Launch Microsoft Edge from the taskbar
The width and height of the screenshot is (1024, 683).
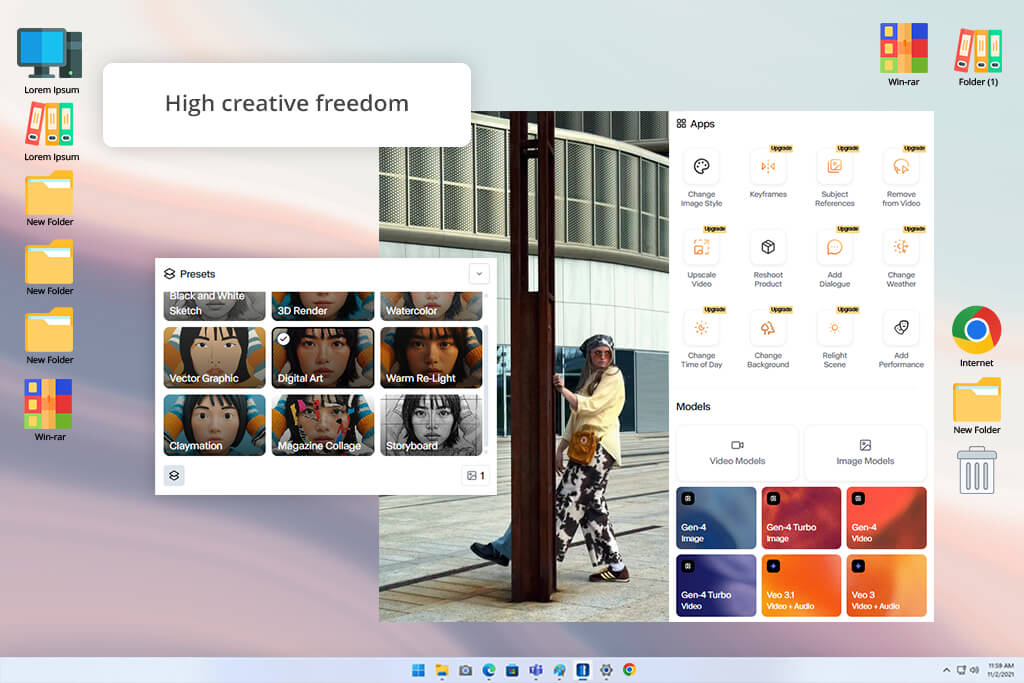tap(488, 670)
